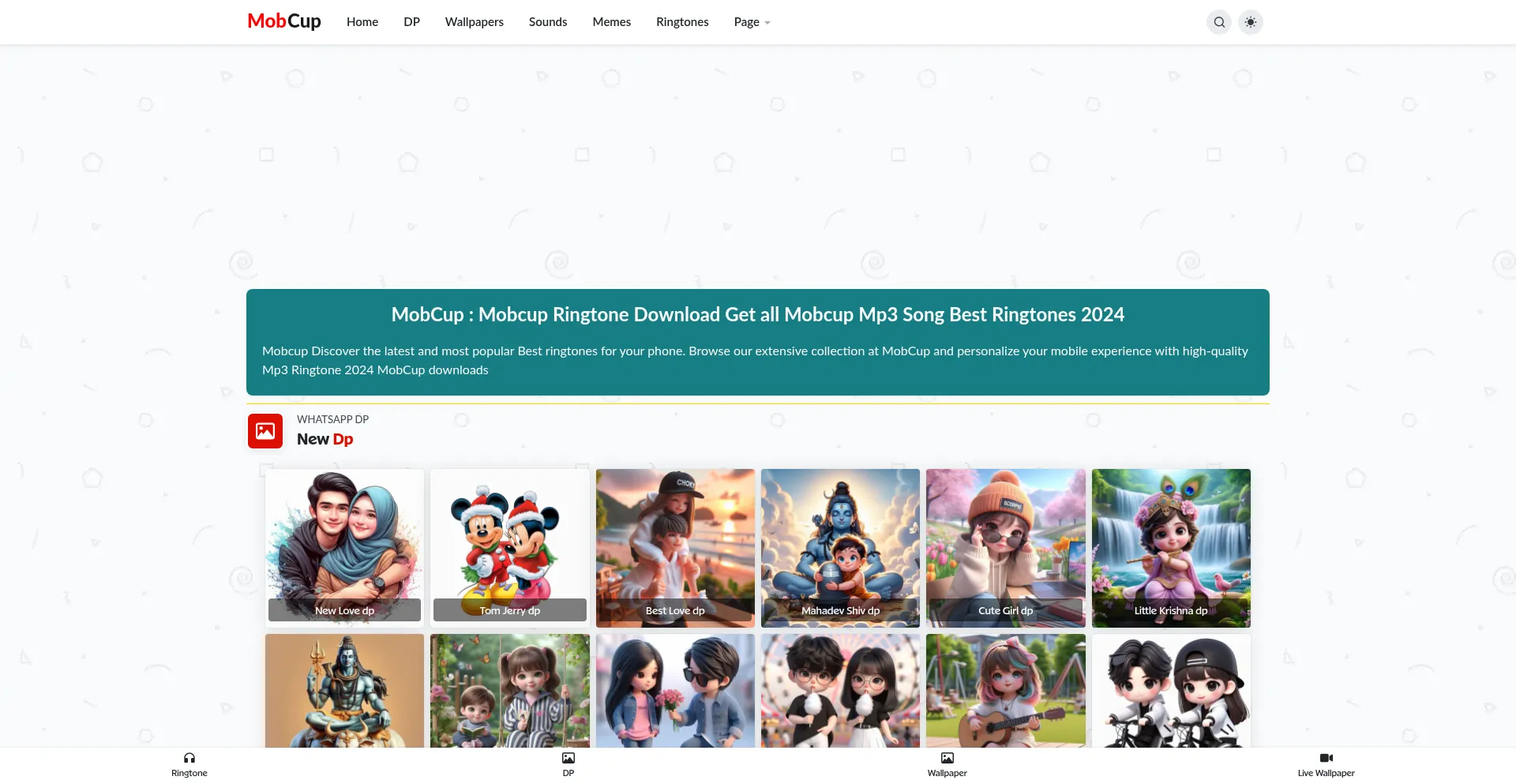Open the cotton candy couple thumbnail

(x=840, y=691)
